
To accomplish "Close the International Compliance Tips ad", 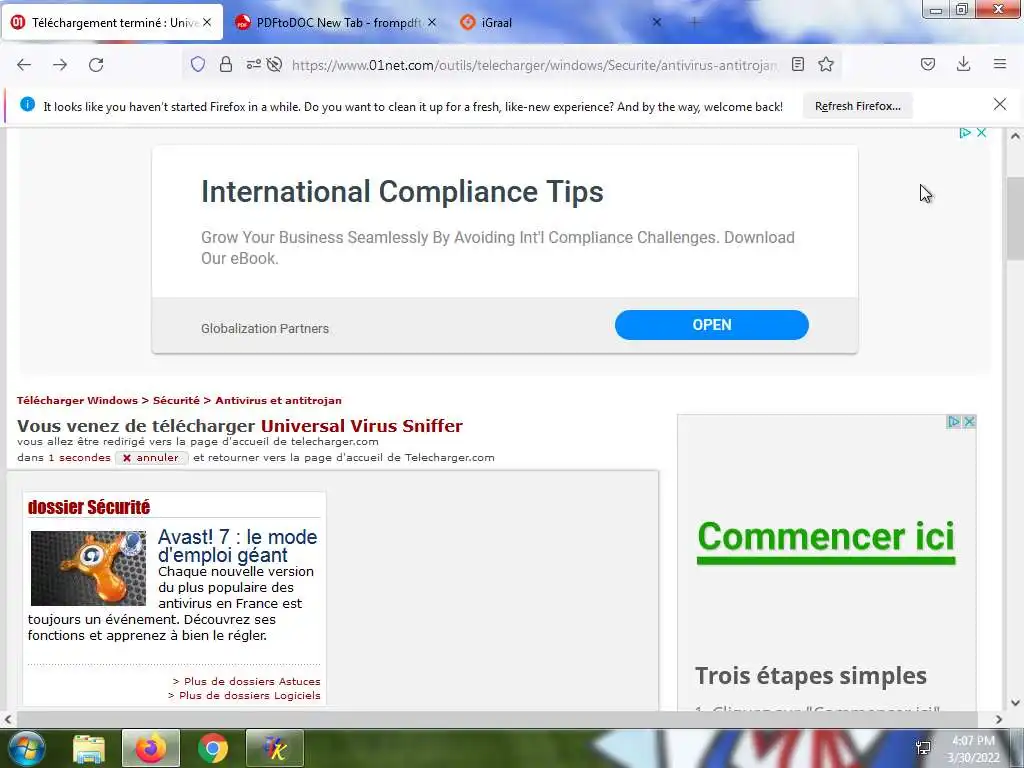I will click(981, 133).
